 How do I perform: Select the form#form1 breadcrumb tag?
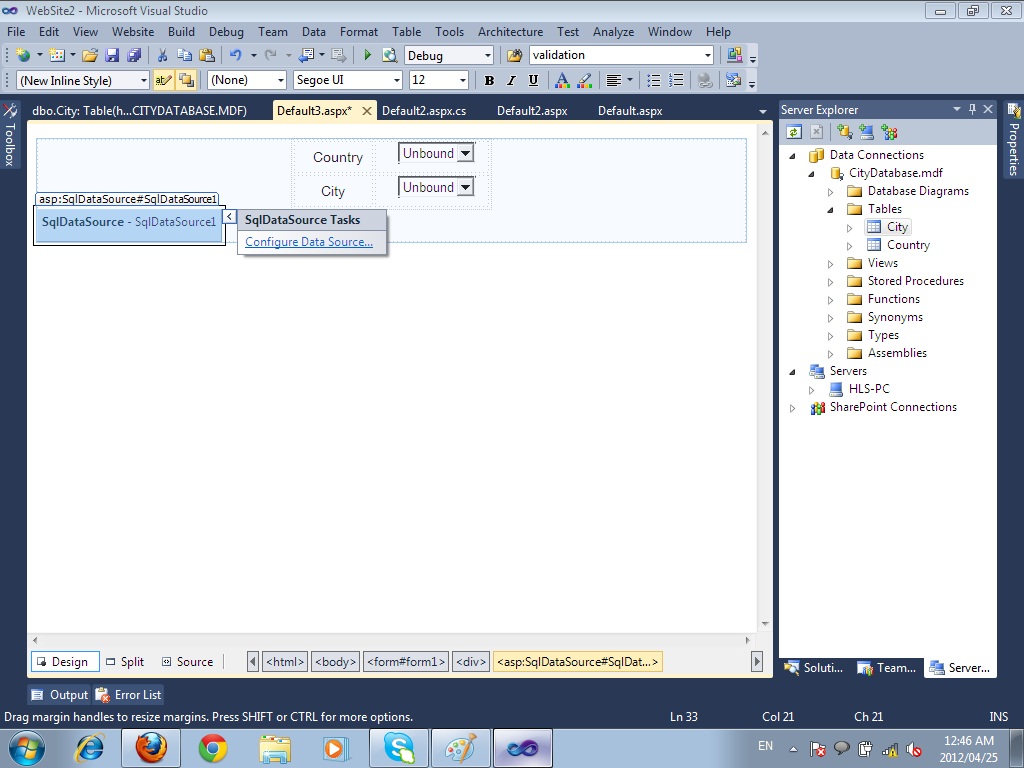click(406, 662)
